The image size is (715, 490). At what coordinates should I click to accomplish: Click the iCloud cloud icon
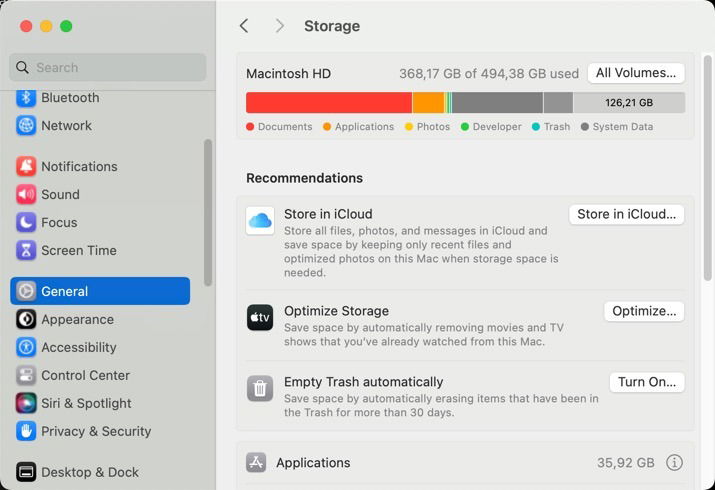coord(260,221)
